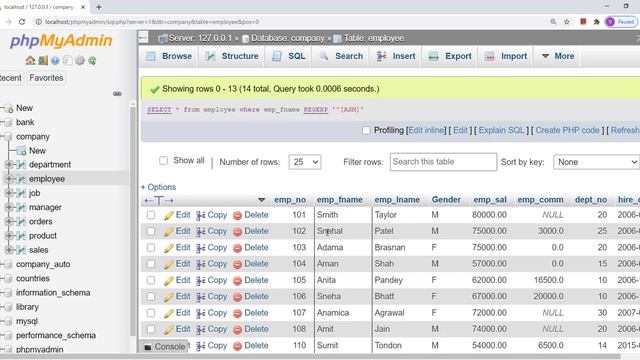Viewport: 640px width, 360px height.
Task: Click the Filter rows search field
Action: tap(443, 162)
